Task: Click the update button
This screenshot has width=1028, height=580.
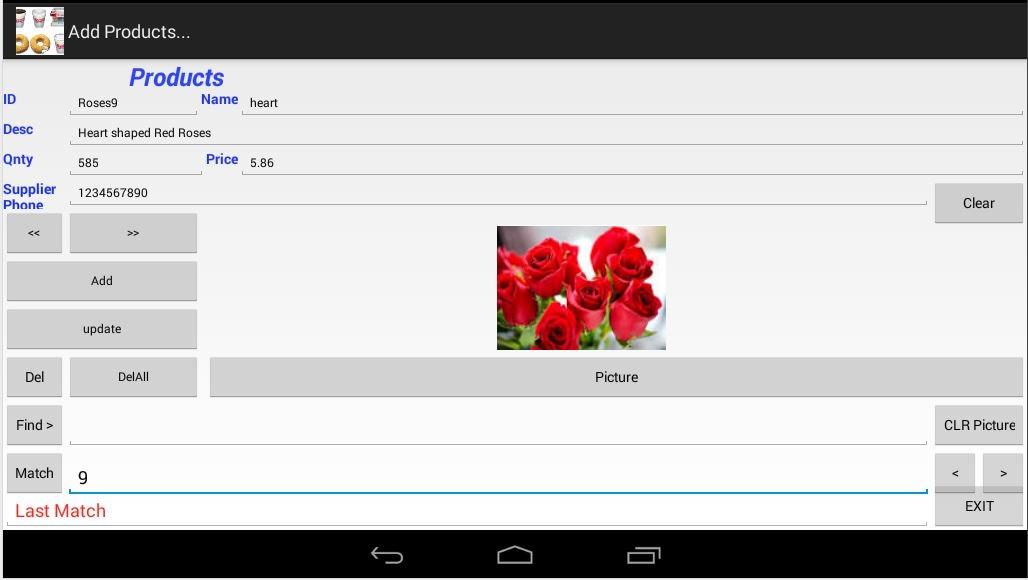Action: click(102, 328)
